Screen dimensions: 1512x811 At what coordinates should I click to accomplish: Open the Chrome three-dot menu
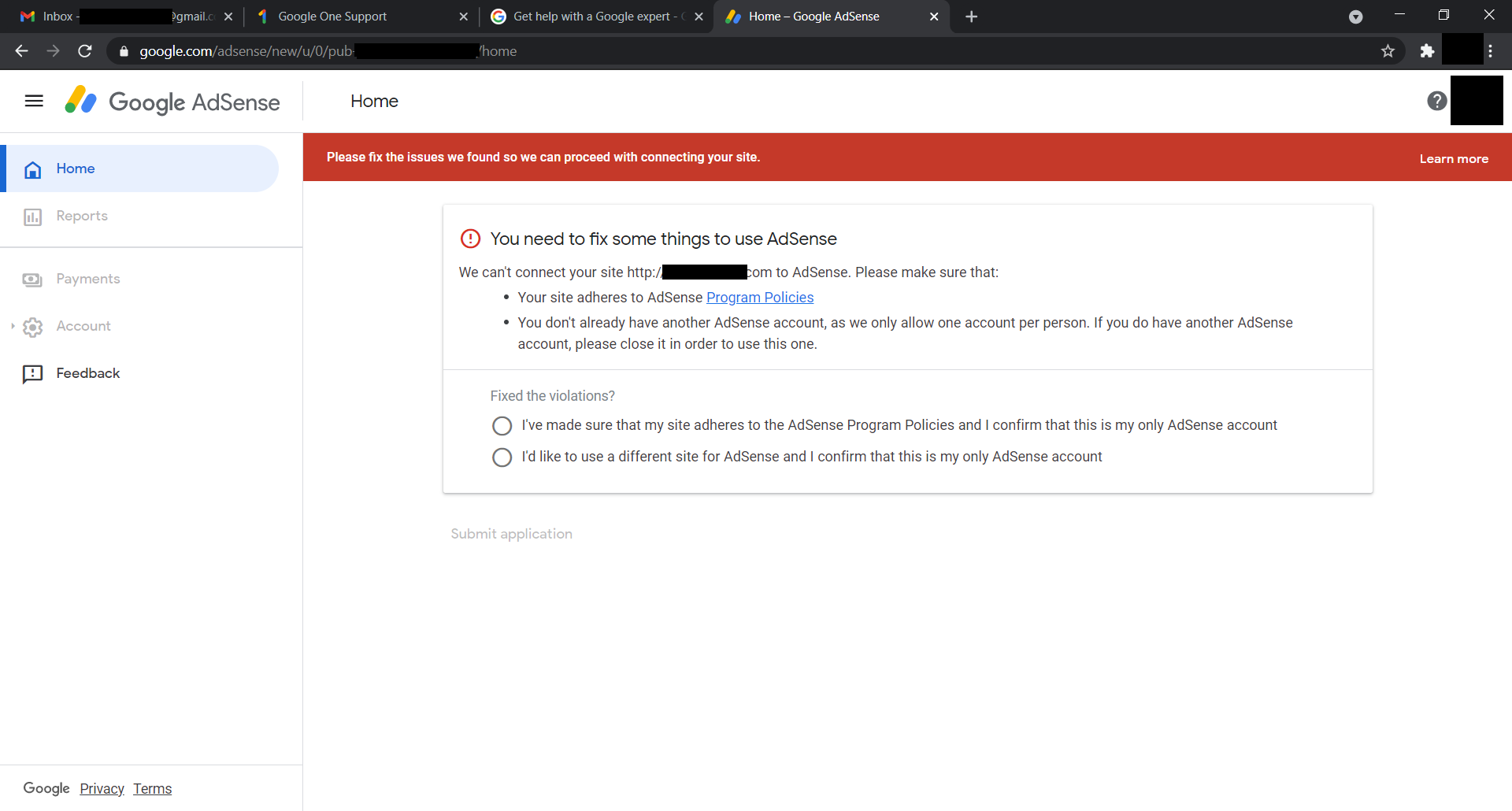tap(1491, 51)
